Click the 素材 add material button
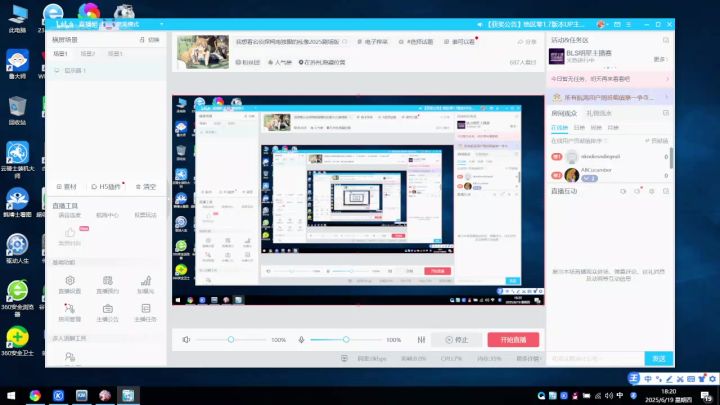Viewport: 720px width, 405px height. pyautogui.click(x=67, y=187)
